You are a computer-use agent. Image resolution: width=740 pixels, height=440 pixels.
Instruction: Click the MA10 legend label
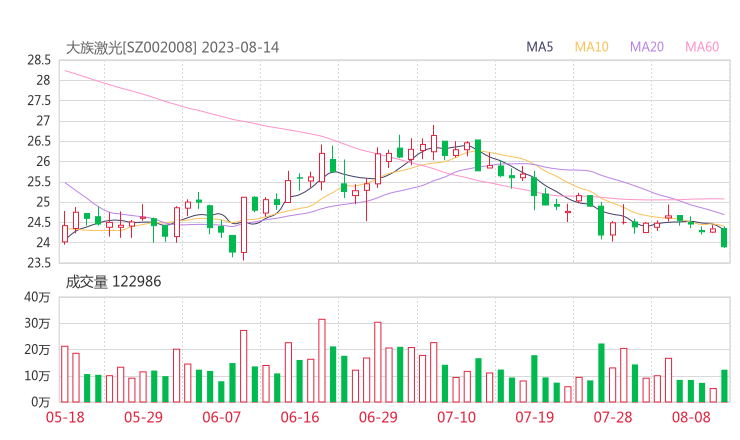tap(591, 47)
